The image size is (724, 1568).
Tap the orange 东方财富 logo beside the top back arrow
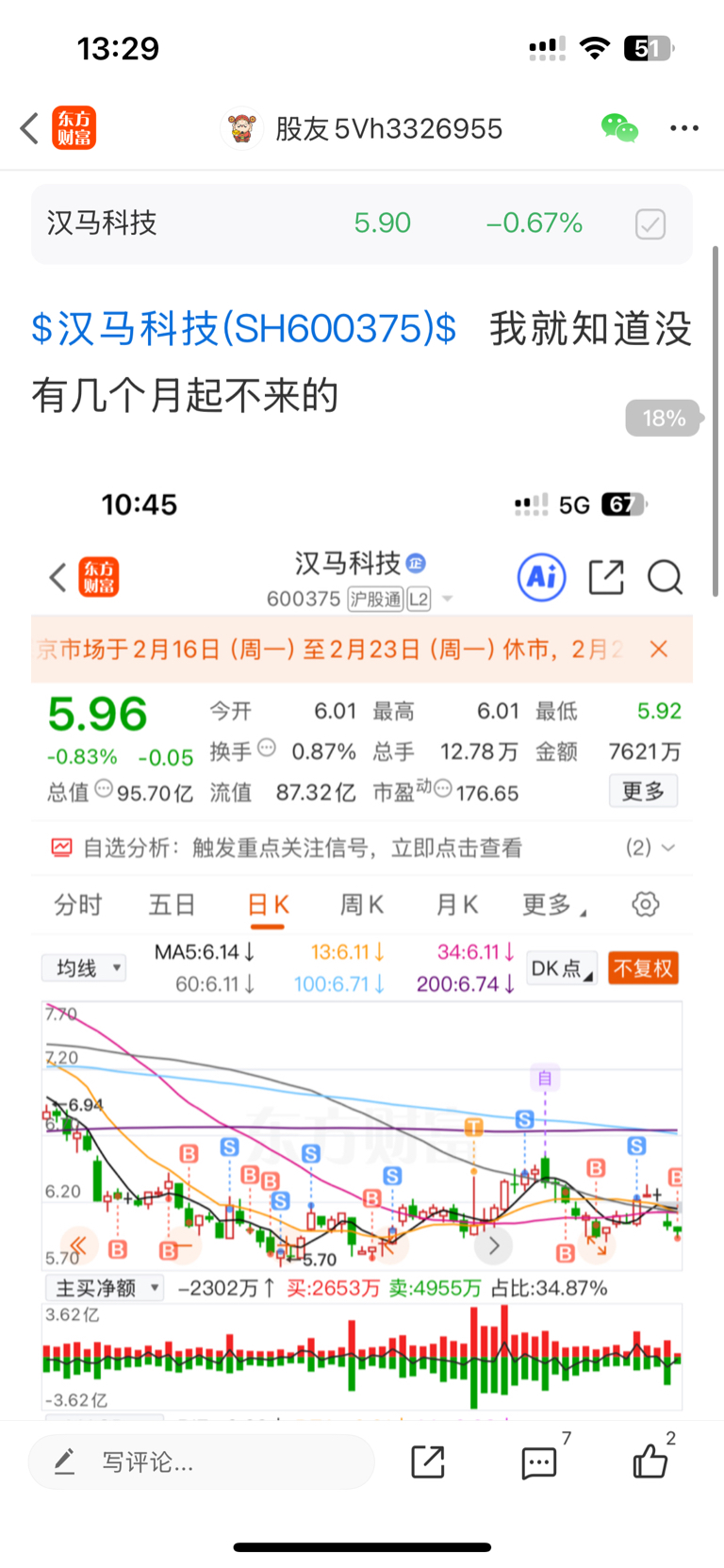74,128
